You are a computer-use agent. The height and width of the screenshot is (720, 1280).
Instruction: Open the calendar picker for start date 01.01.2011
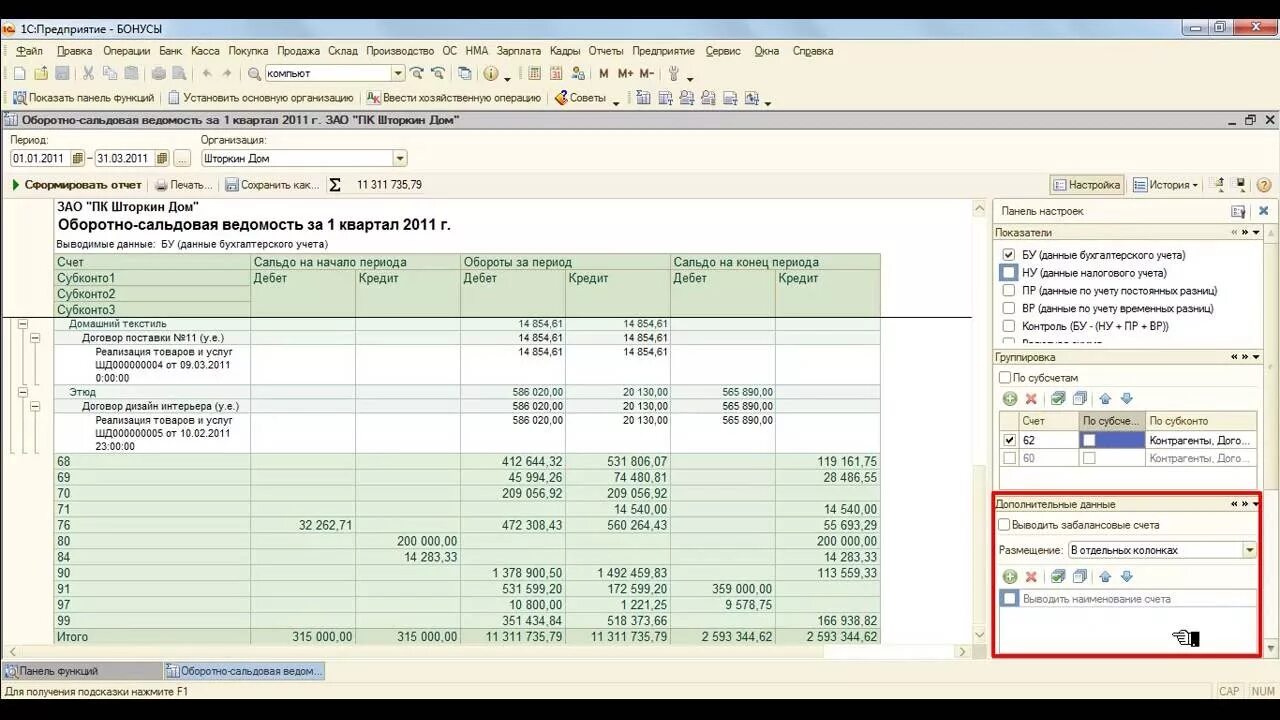[78, 158]
